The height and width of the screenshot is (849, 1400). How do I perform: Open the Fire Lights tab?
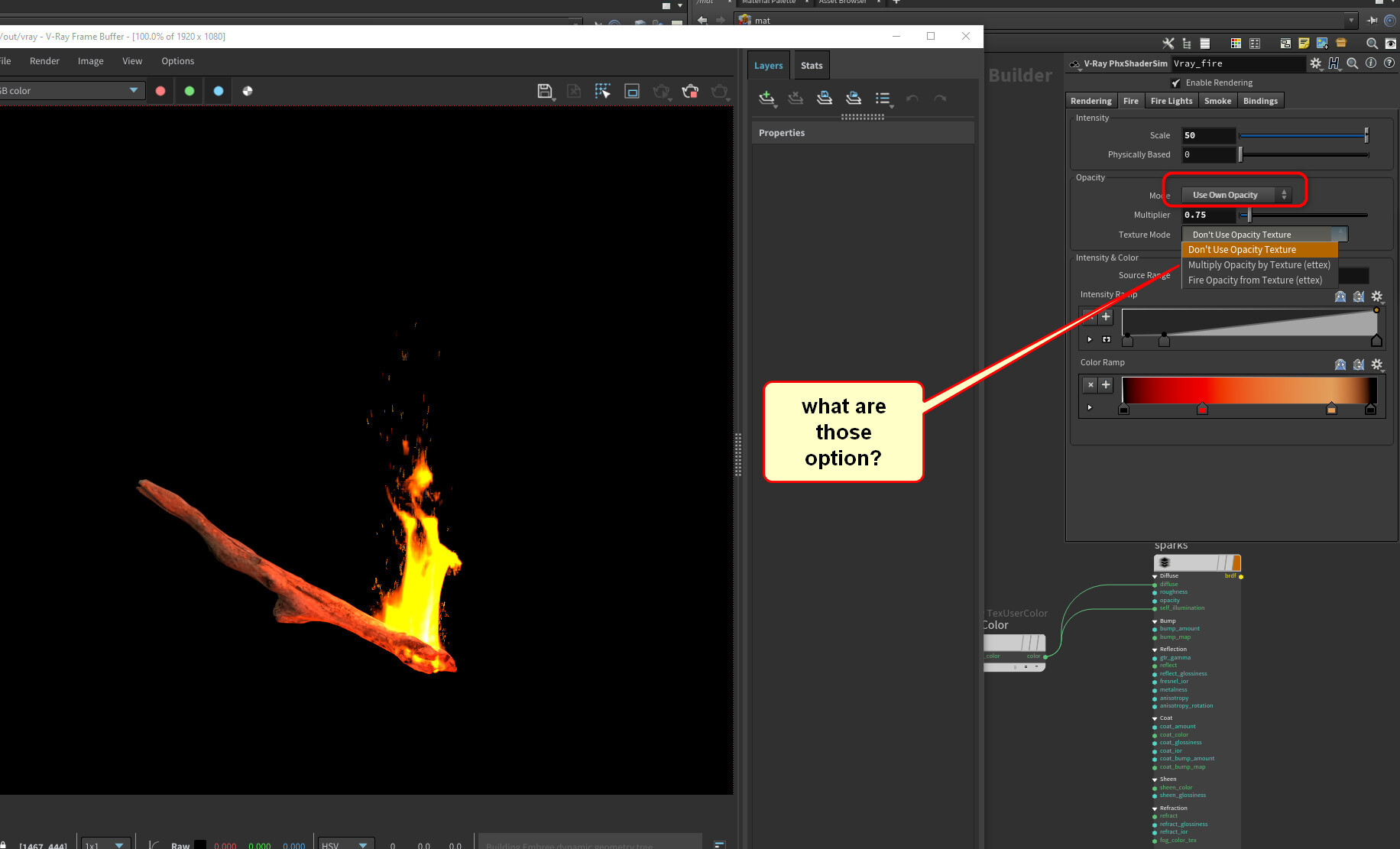pyautogui.click(x=1172, y=101)
